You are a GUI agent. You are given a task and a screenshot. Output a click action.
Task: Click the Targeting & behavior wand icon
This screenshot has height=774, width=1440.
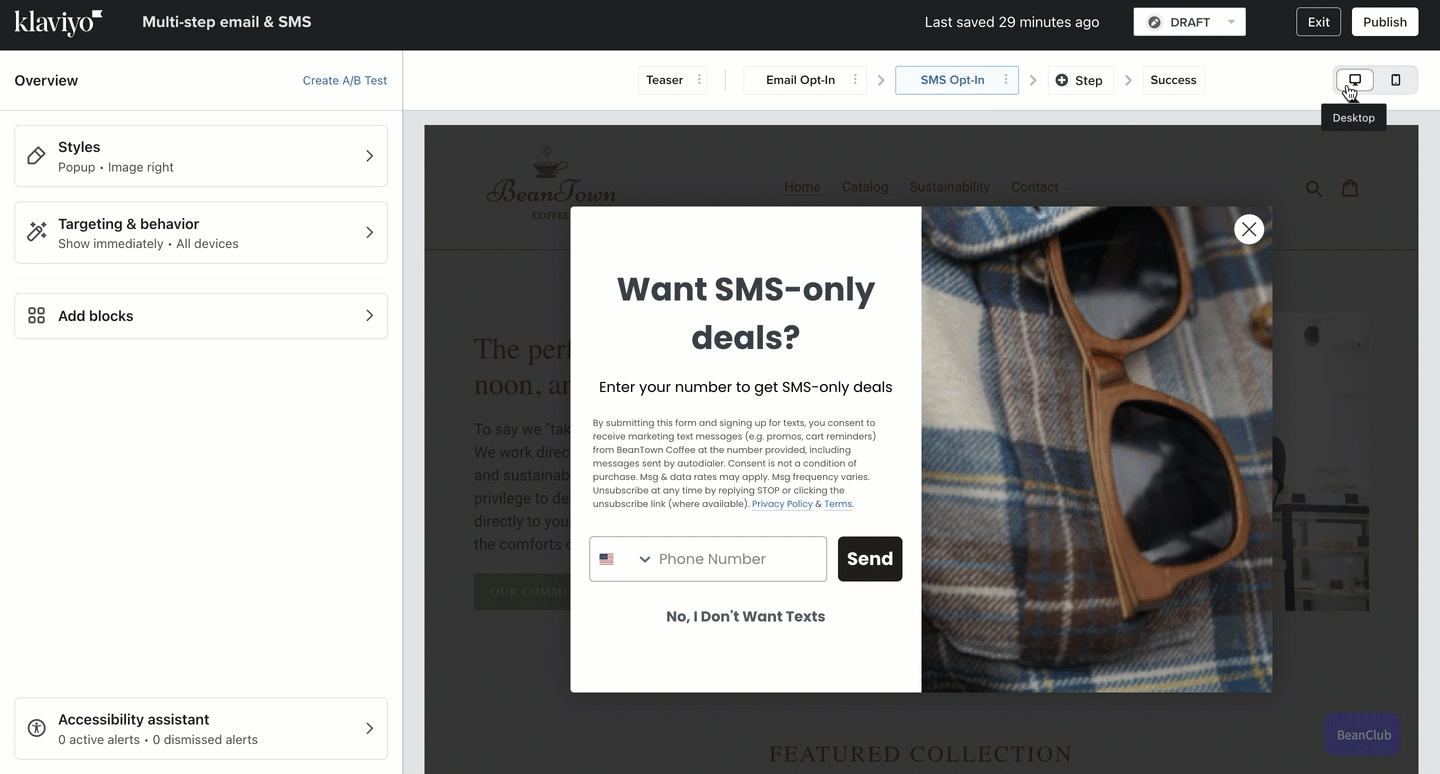coord(37,232)
